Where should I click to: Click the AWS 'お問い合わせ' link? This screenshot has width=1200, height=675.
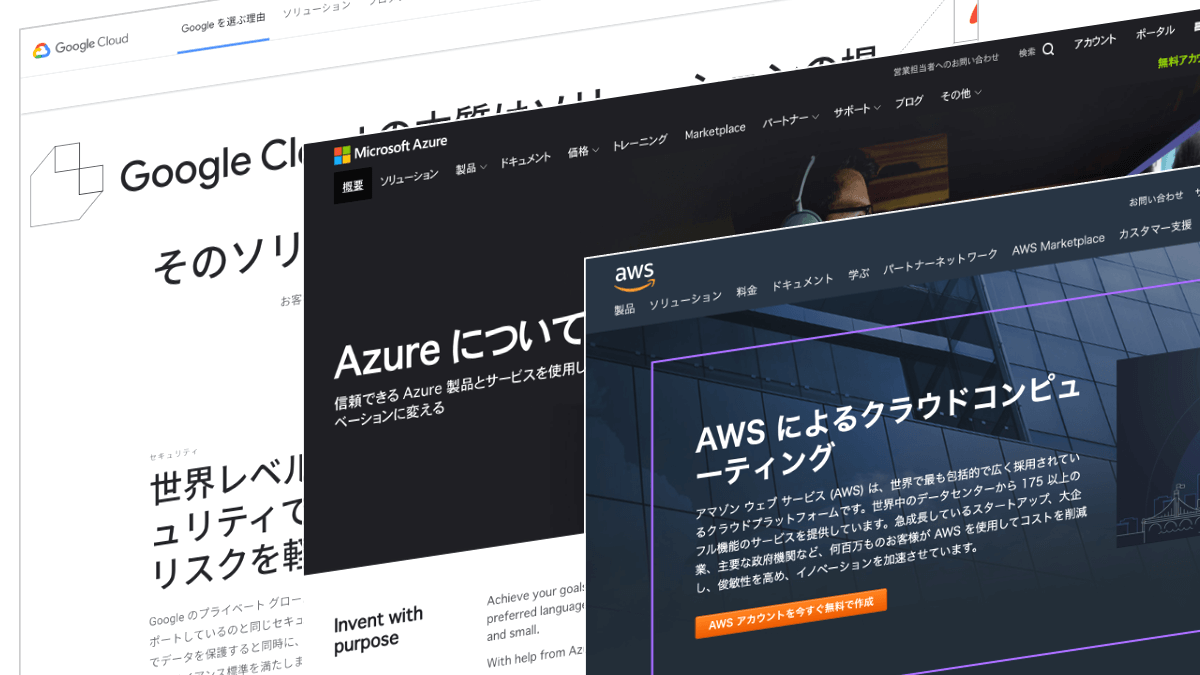[1156, 199]
